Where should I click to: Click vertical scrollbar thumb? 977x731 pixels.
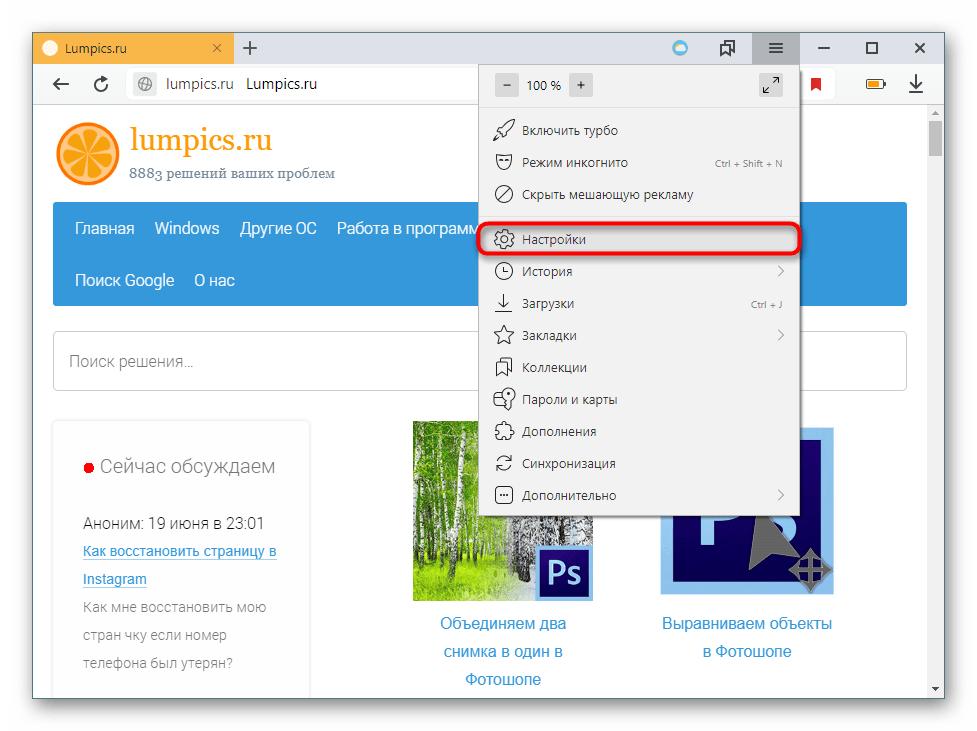point(935,138)
